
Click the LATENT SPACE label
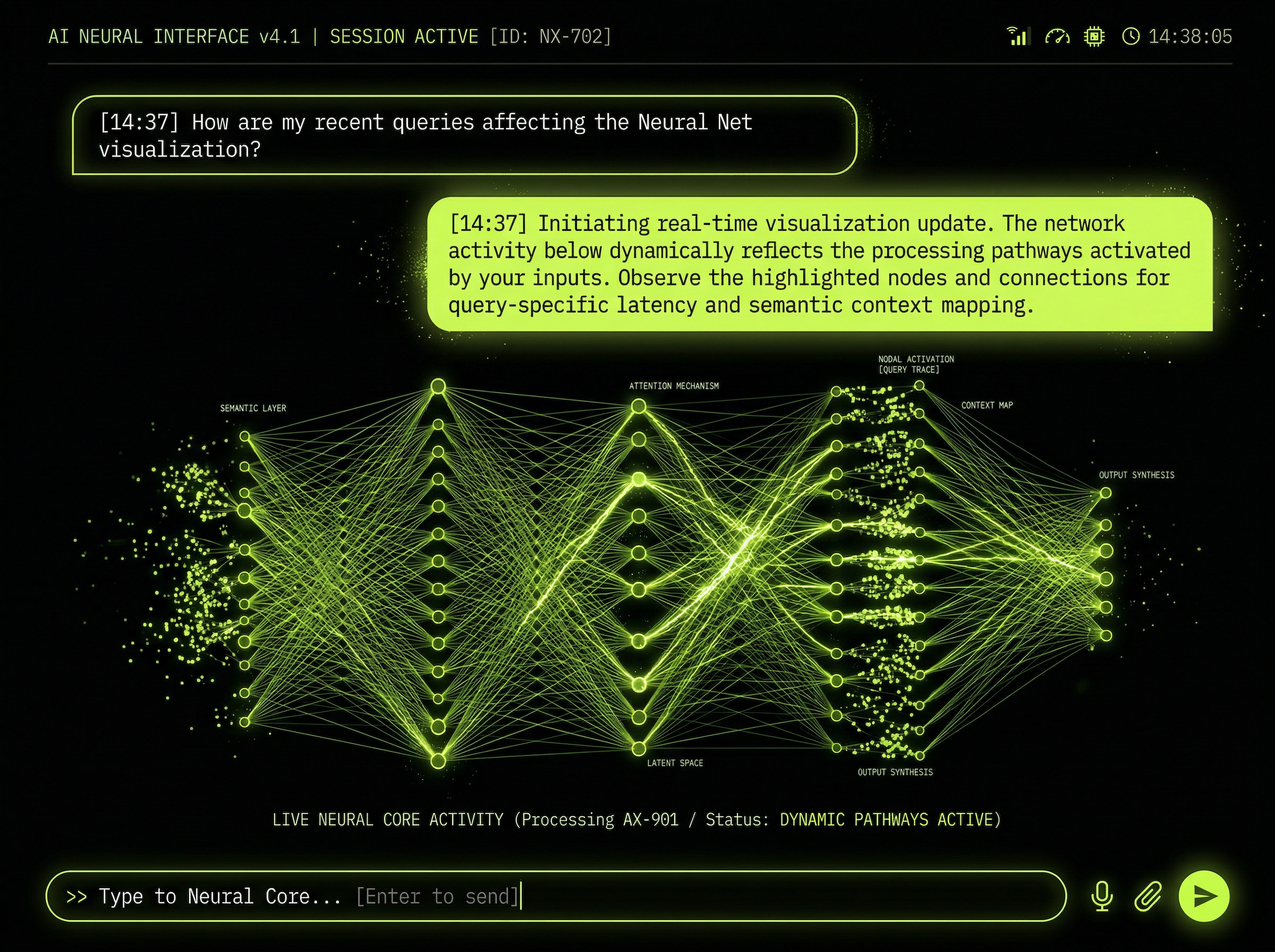675,763
